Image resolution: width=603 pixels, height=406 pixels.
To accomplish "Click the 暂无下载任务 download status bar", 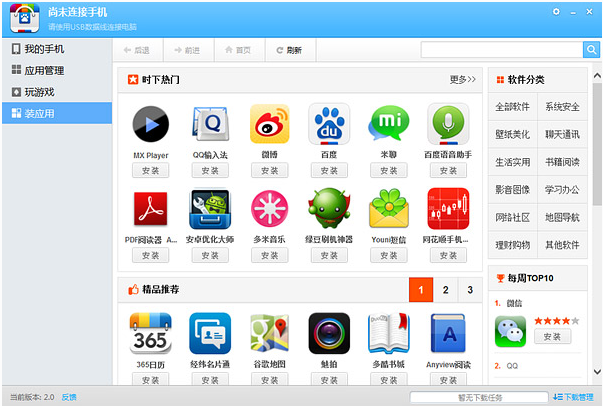I will 480,397.
